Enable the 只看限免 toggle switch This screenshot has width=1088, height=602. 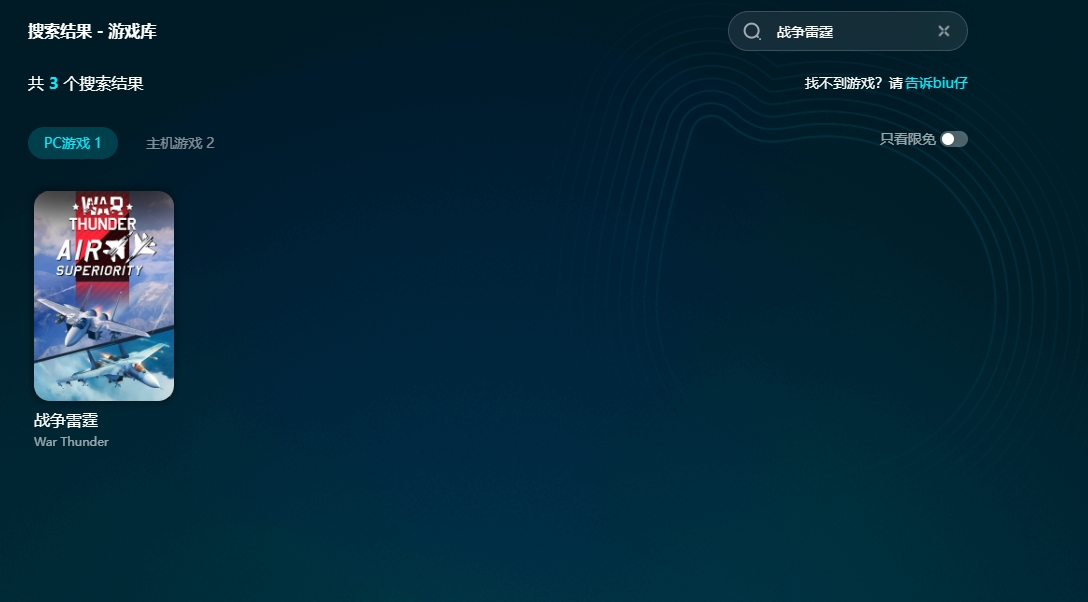pyautogui.click(x=953, y=139)
